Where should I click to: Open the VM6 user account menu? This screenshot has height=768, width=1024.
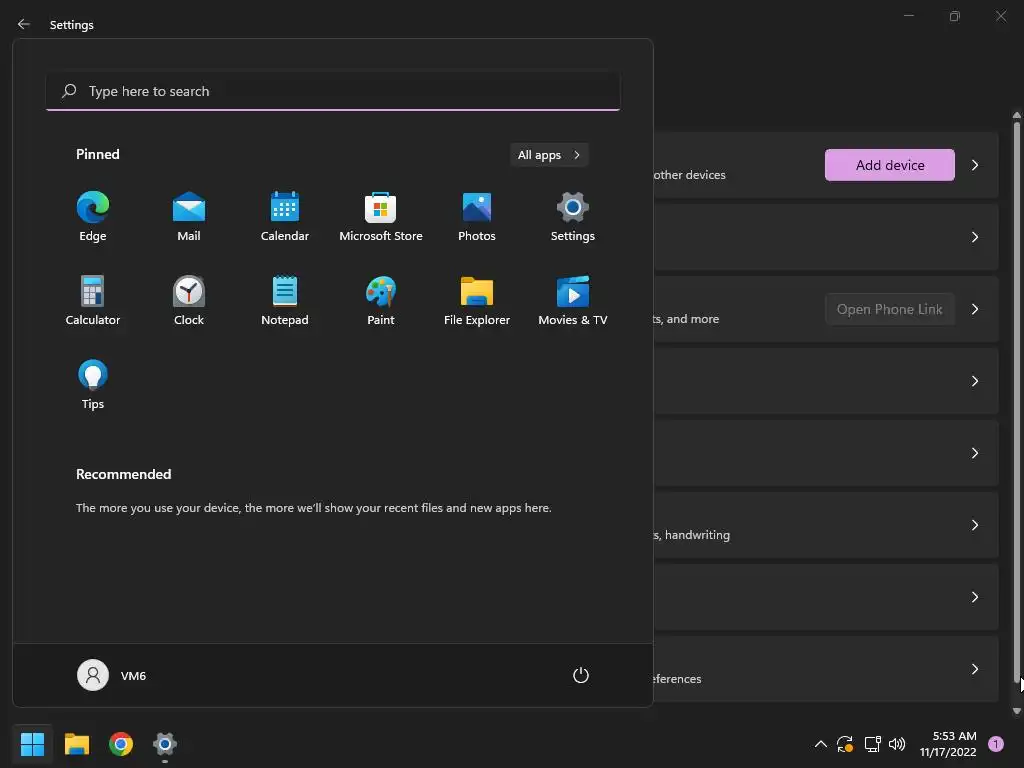112,675
